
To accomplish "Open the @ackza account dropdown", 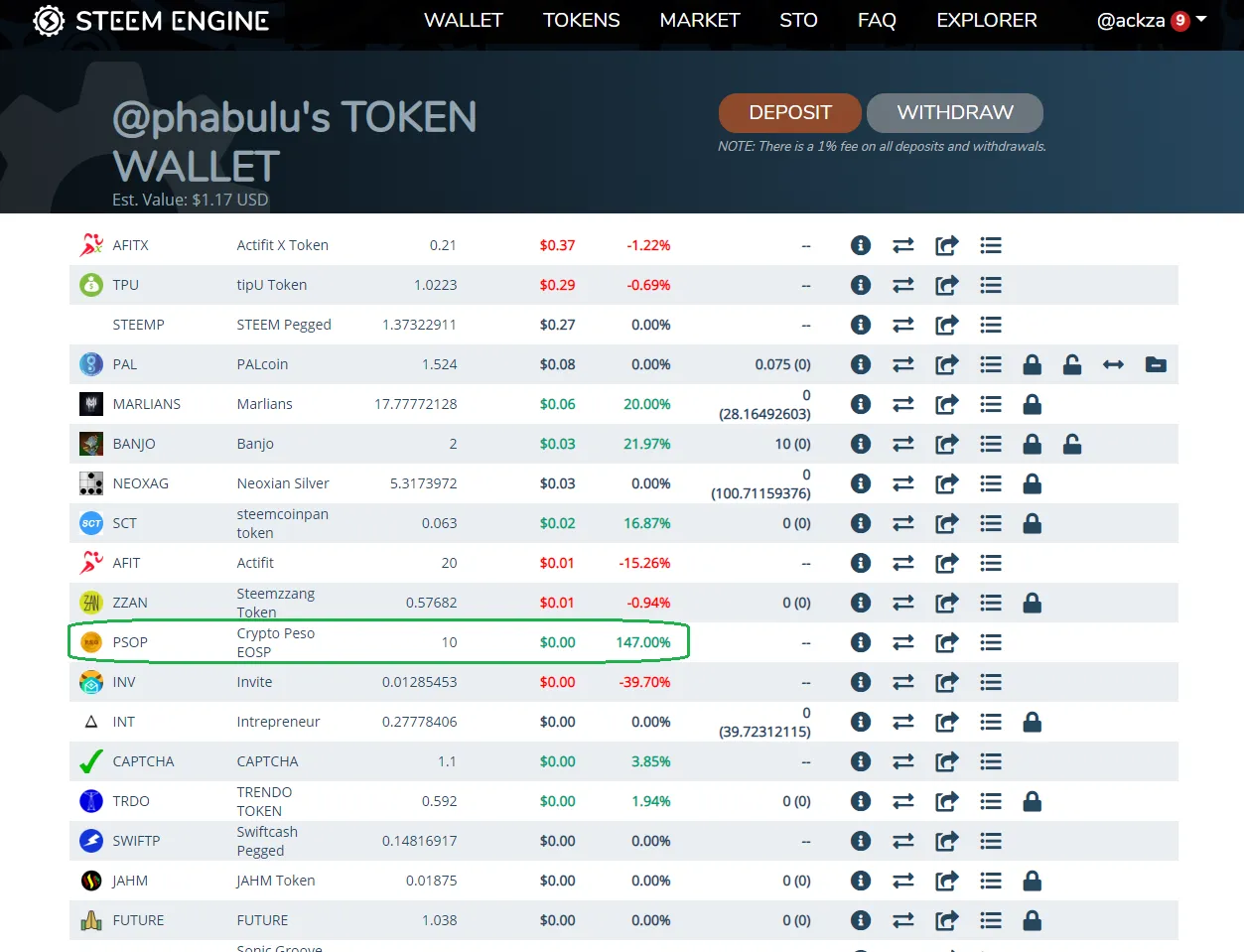I will (1152, 21).
